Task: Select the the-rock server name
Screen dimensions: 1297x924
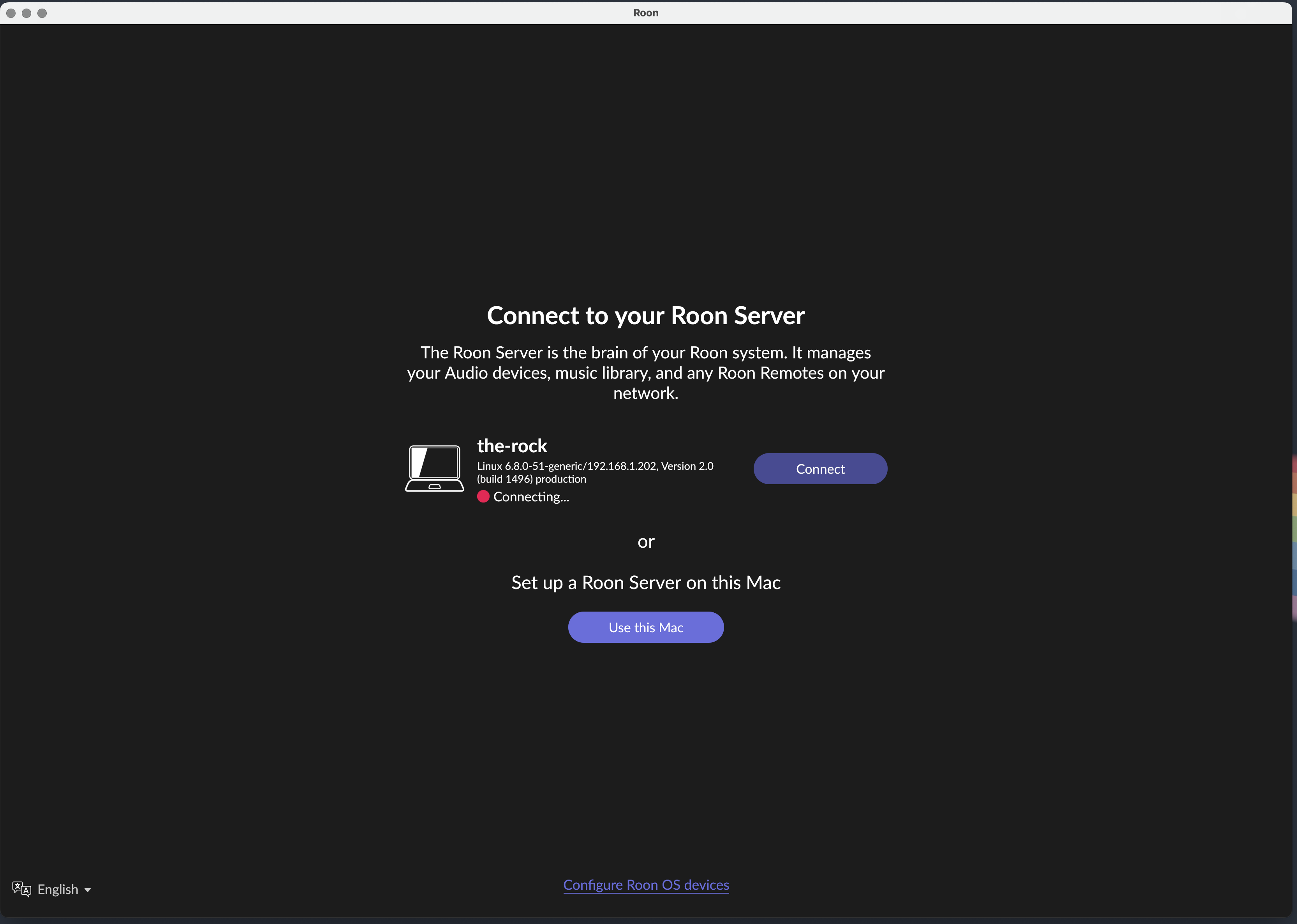Action: [x=512, y=446]
